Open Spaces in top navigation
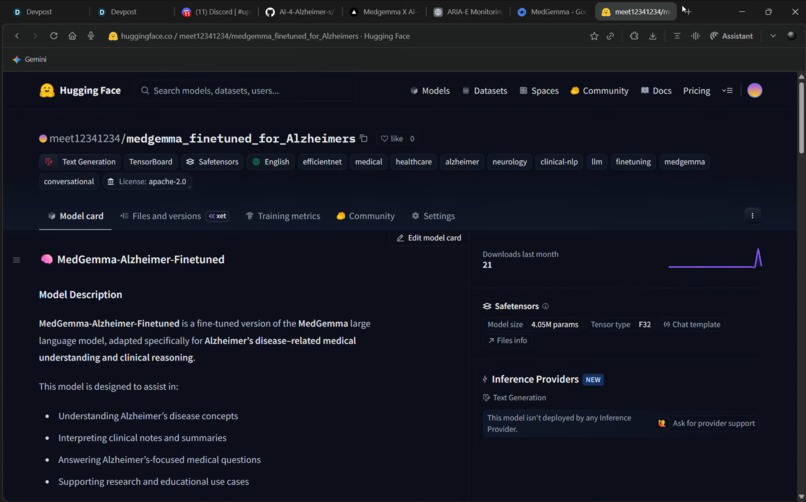 [539, 90]
